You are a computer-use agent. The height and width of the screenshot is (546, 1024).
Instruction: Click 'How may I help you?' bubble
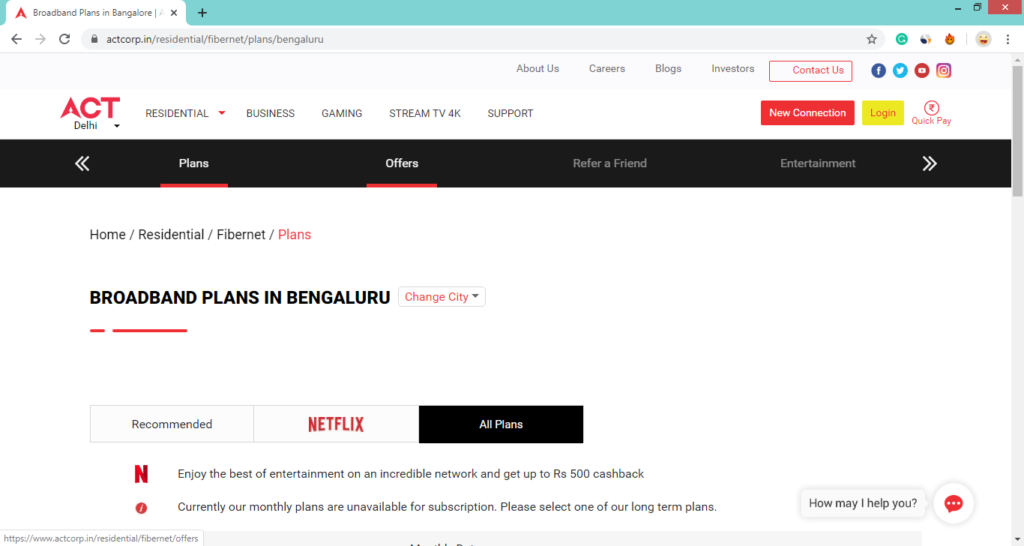(x=863, y=504)
